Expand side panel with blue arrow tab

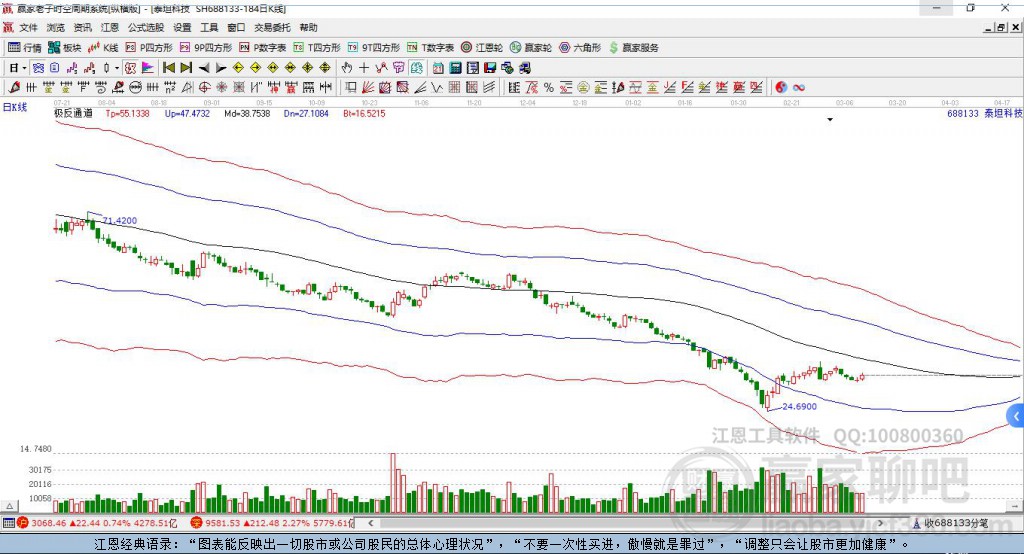(1016, 416)
